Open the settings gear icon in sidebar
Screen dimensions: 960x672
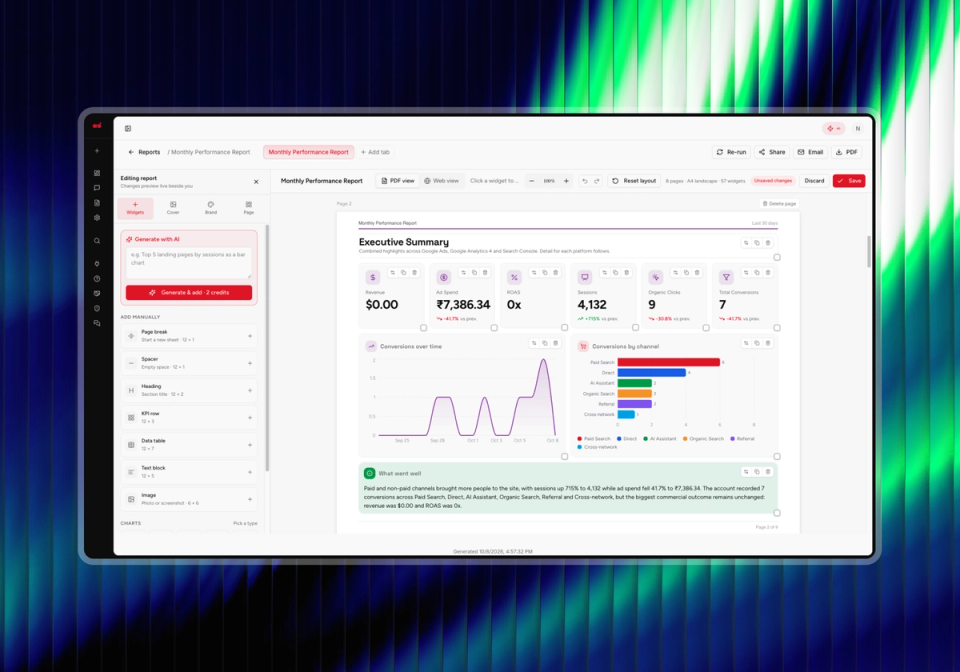coord(97,218)
